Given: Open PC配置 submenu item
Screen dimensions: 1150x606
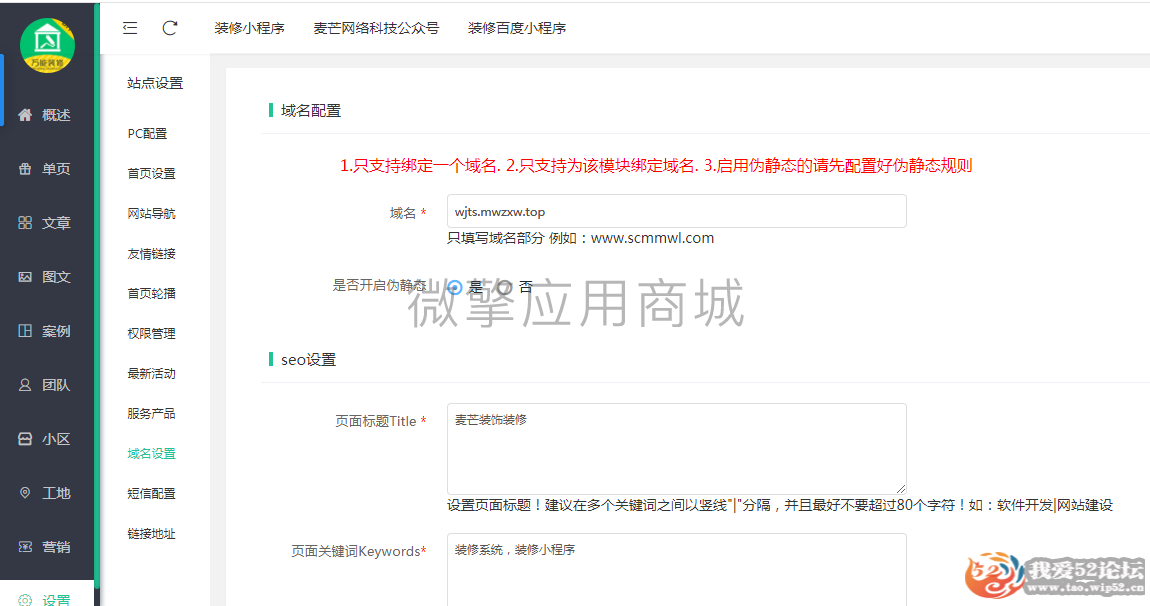Looking at the screenshot, I should tap(147, 134).
